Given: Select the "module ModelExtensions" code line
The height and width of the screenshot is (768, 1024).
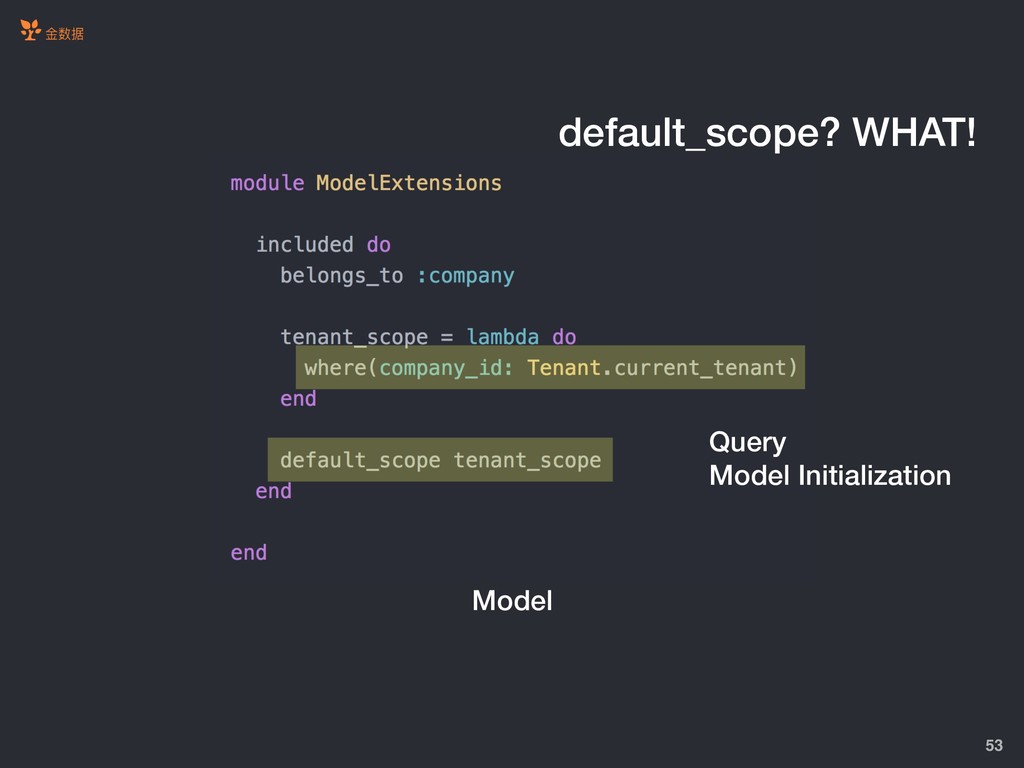Looking at the screenshot, I should point(366,183).
